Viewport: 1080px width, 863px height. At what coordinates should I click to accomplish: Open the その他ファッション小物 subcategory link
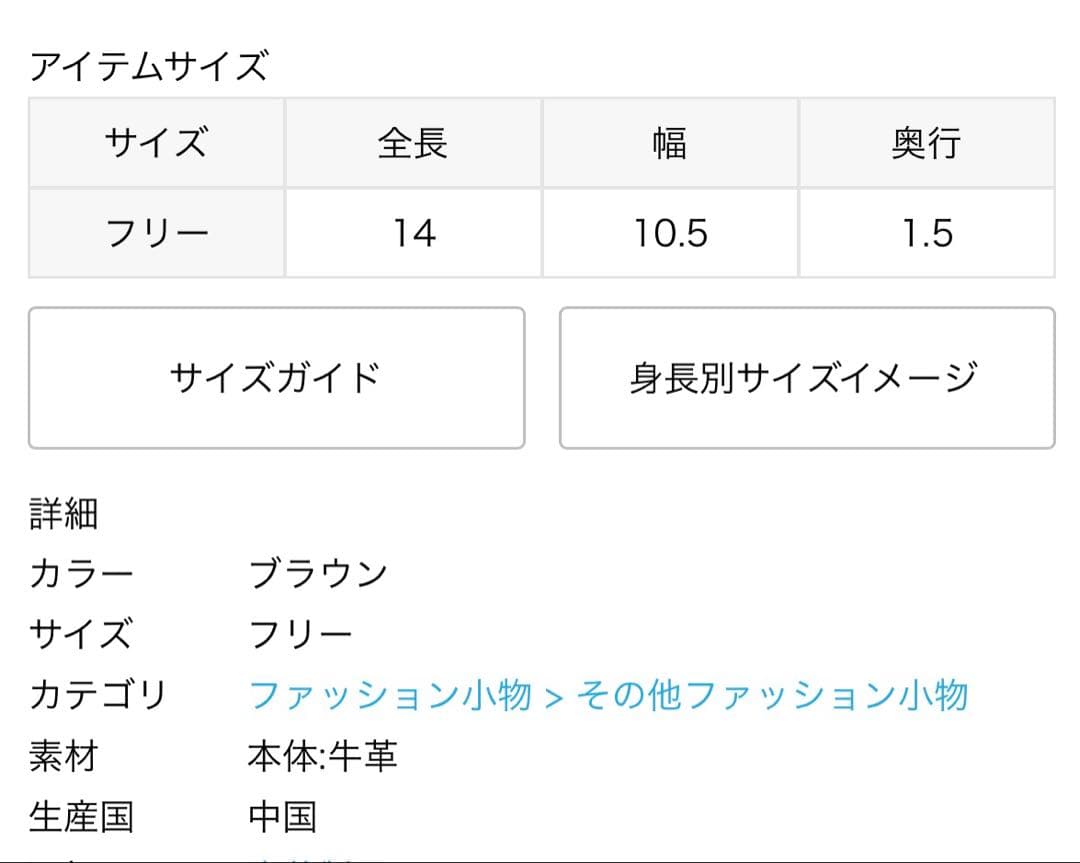tap(771, 695)
